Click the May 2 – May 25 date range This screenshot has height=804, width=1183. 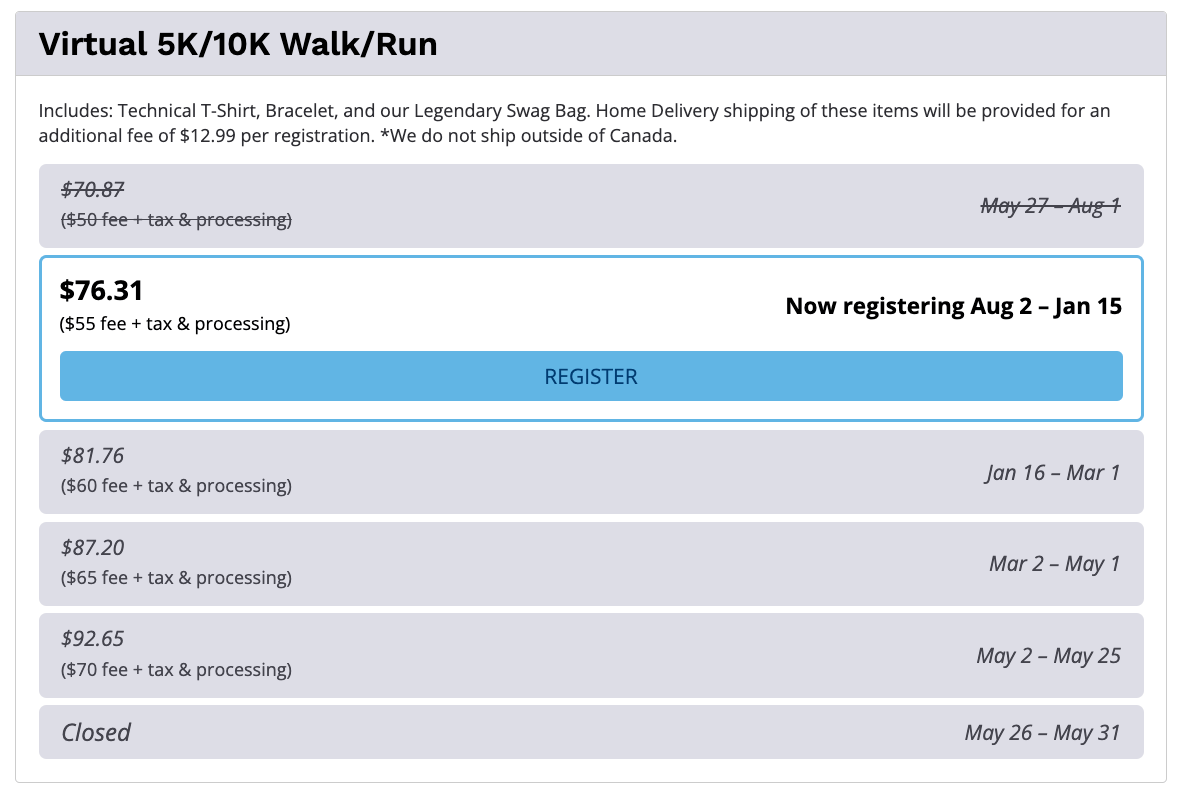pyautogui.click(x=1048, y=656)
